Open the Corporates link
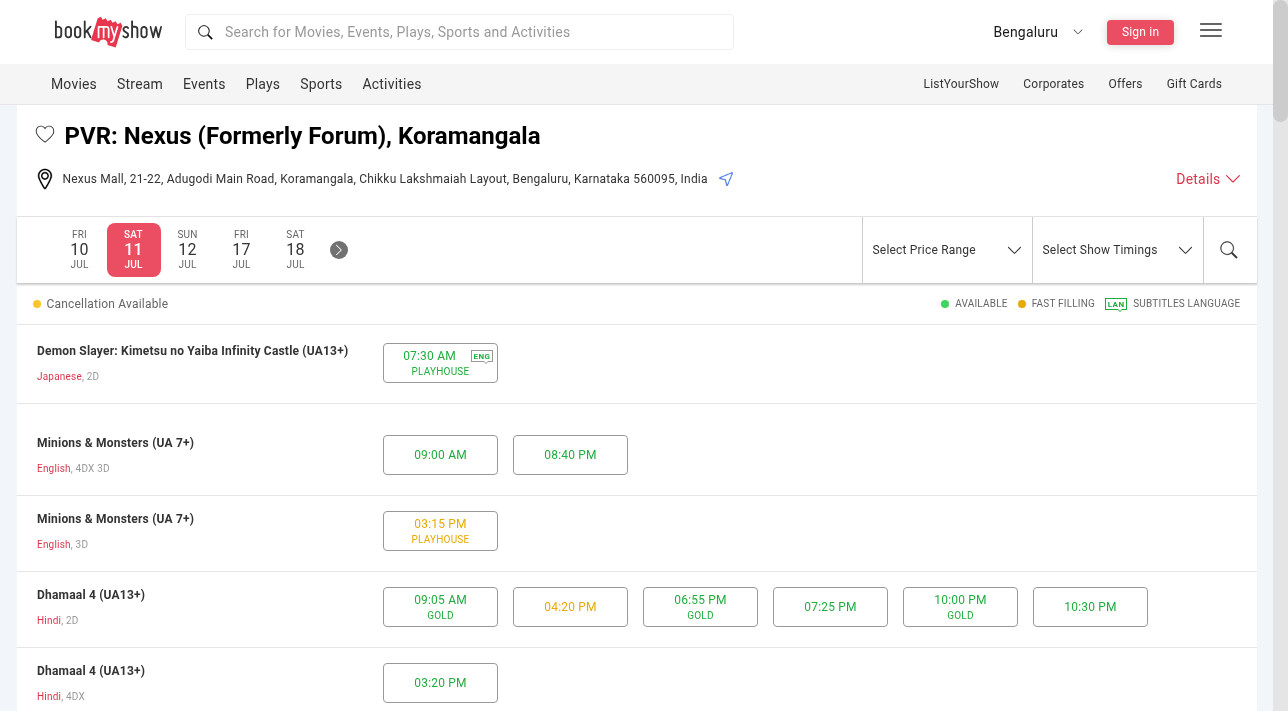Screen dimensions: 1288x711 click(x=1053, y=84)
